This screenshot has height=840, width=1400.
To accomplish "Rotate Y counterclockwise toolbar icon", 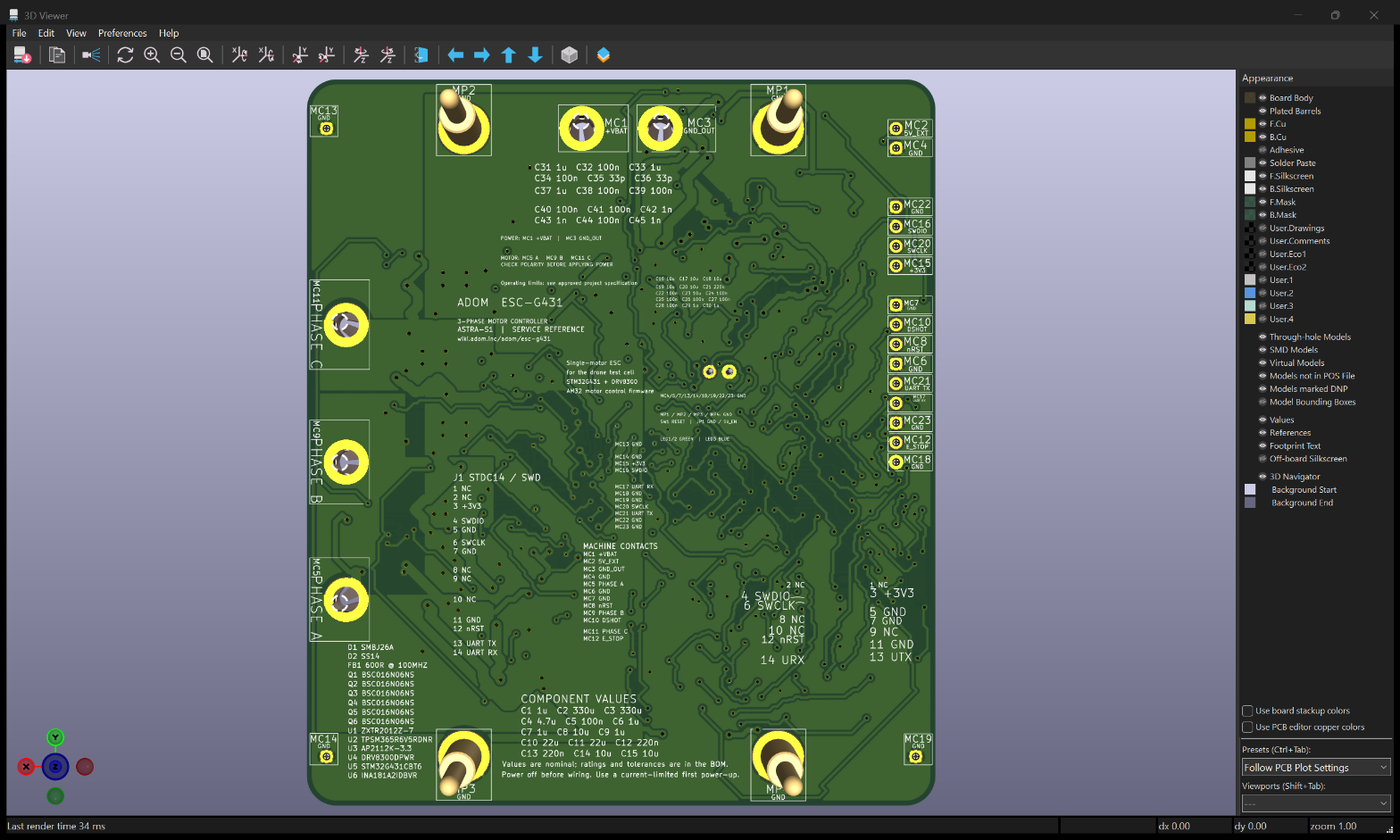I will [x=326, y=55].
